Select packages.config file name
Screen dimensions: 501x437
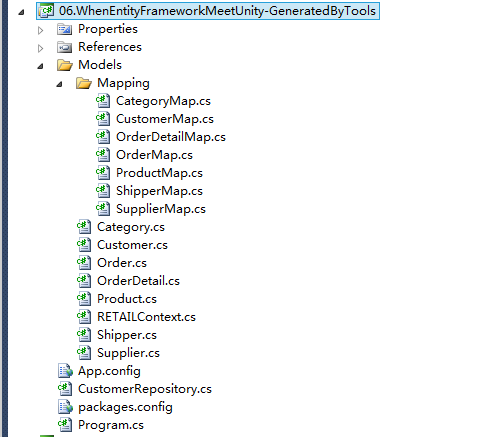coord(125,407)
